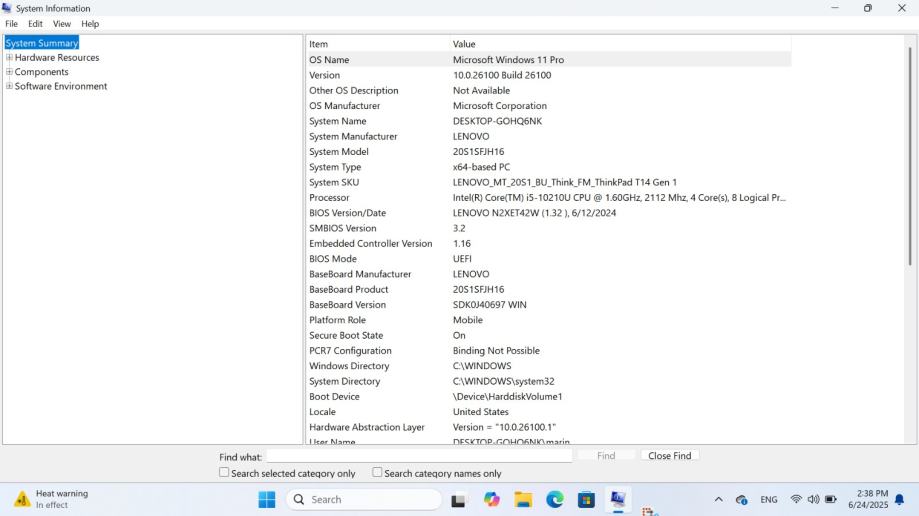Select the Hardware Resources label
919x516 pixels.
pyautogui.click(x=57, y=57)
